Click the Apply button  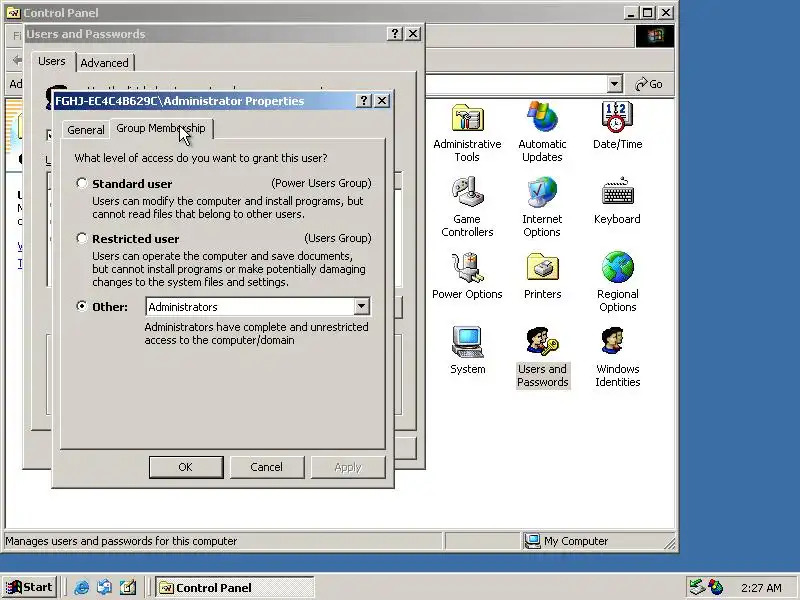click(347, 467)
